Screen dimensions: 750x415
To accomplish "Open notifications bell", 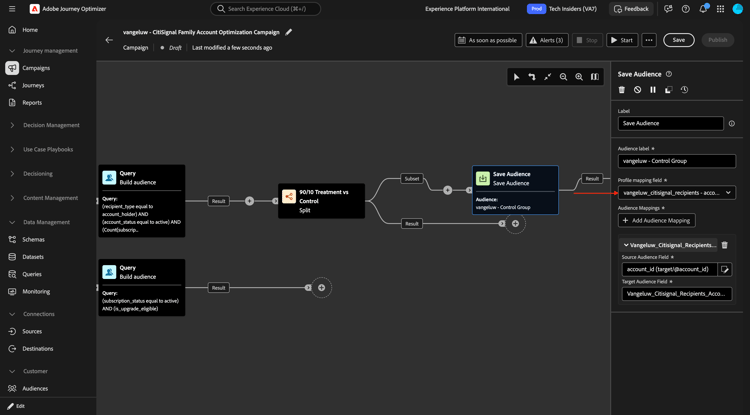I will click(703, 9).
